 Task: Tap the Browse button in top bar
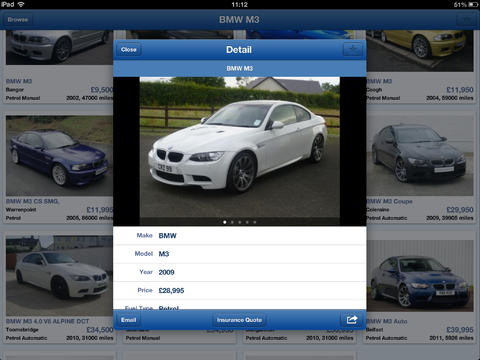pyautogui.click(x=18, y=20)
